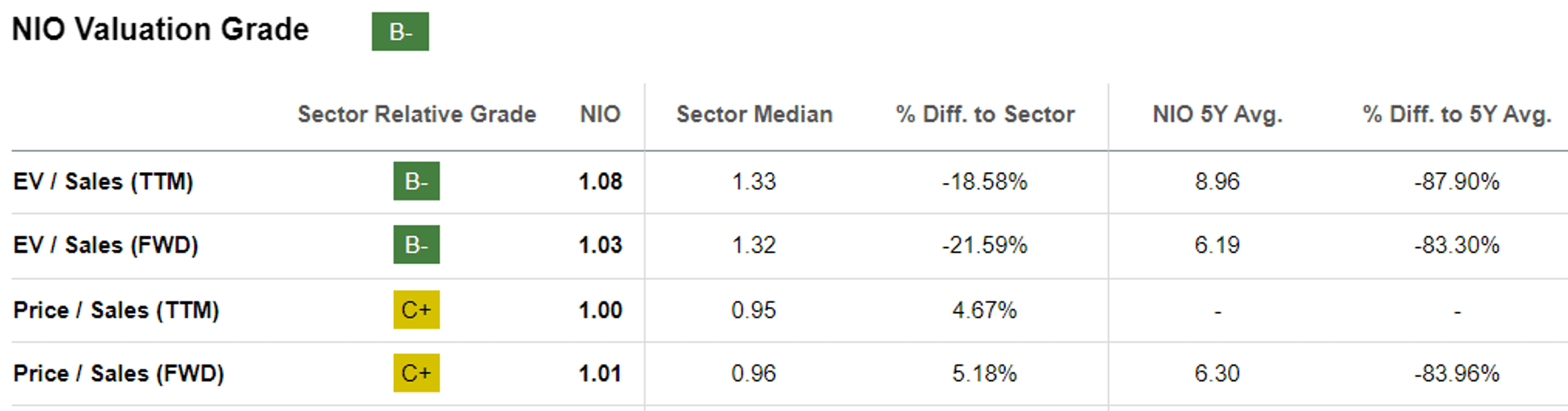This screenshot has height=411, width=1568.
Task: Click NIO EV / Sales (TTM) value 1.08
Action: tap(600, 182)
